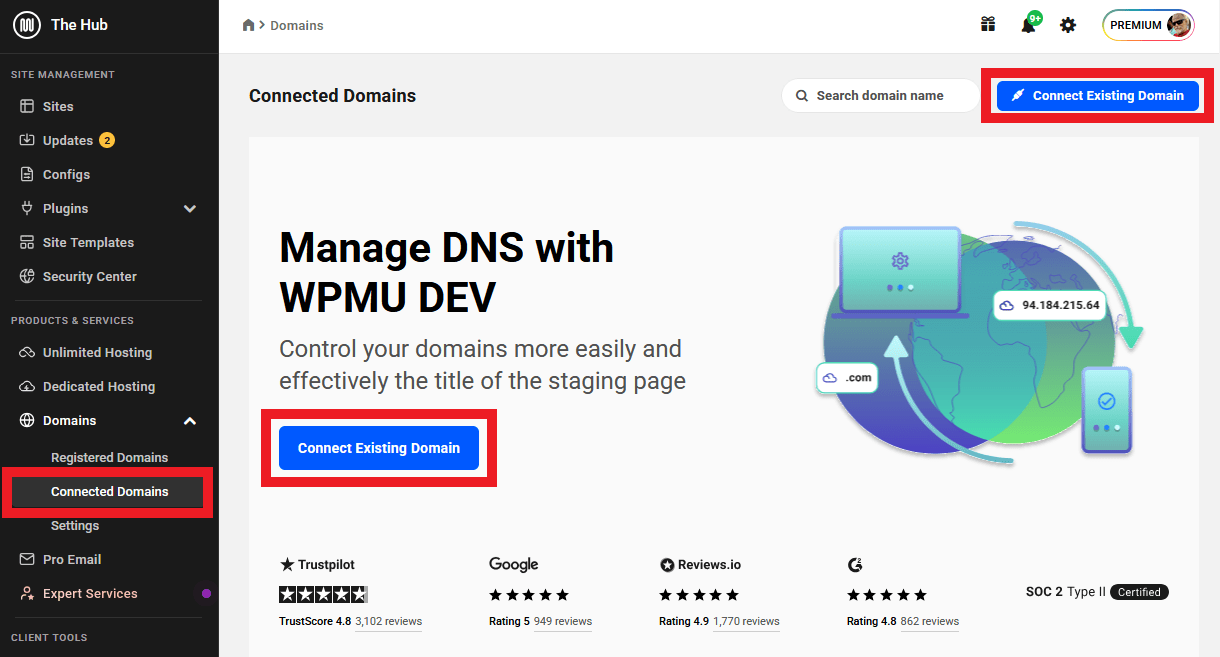The image size is (1220, 657).
Task: Click the Pro Email envelope icon
Action: click(x=27, y=559)
